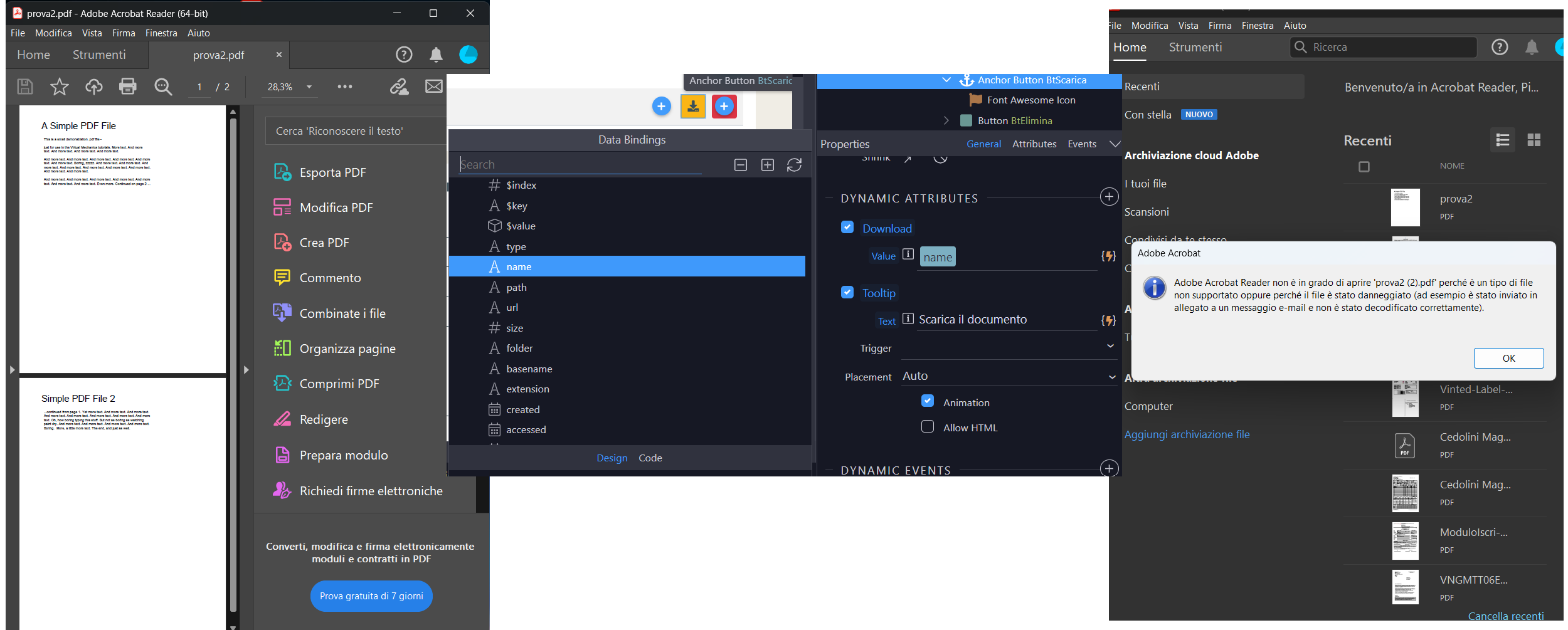Screen dimensions: 1568x630
Task: Refresh the Data Bindings list
Action: tap(794, 165)
